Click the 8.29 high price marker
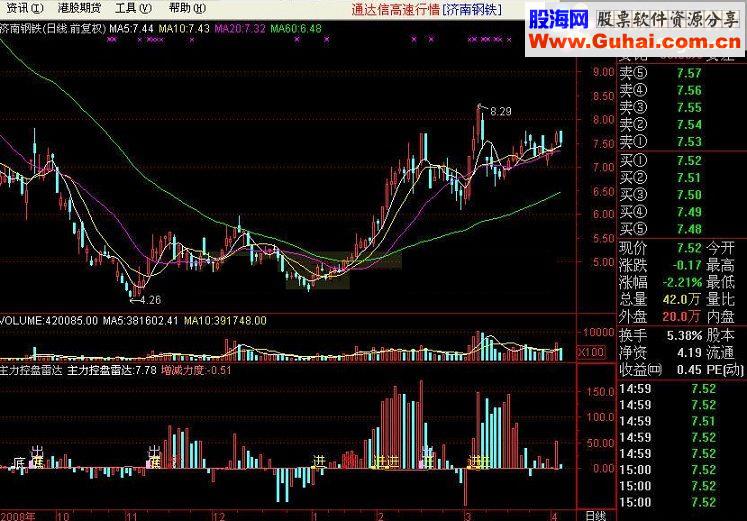The width and height of the screenshot is (747, 521). coord(500,111)
